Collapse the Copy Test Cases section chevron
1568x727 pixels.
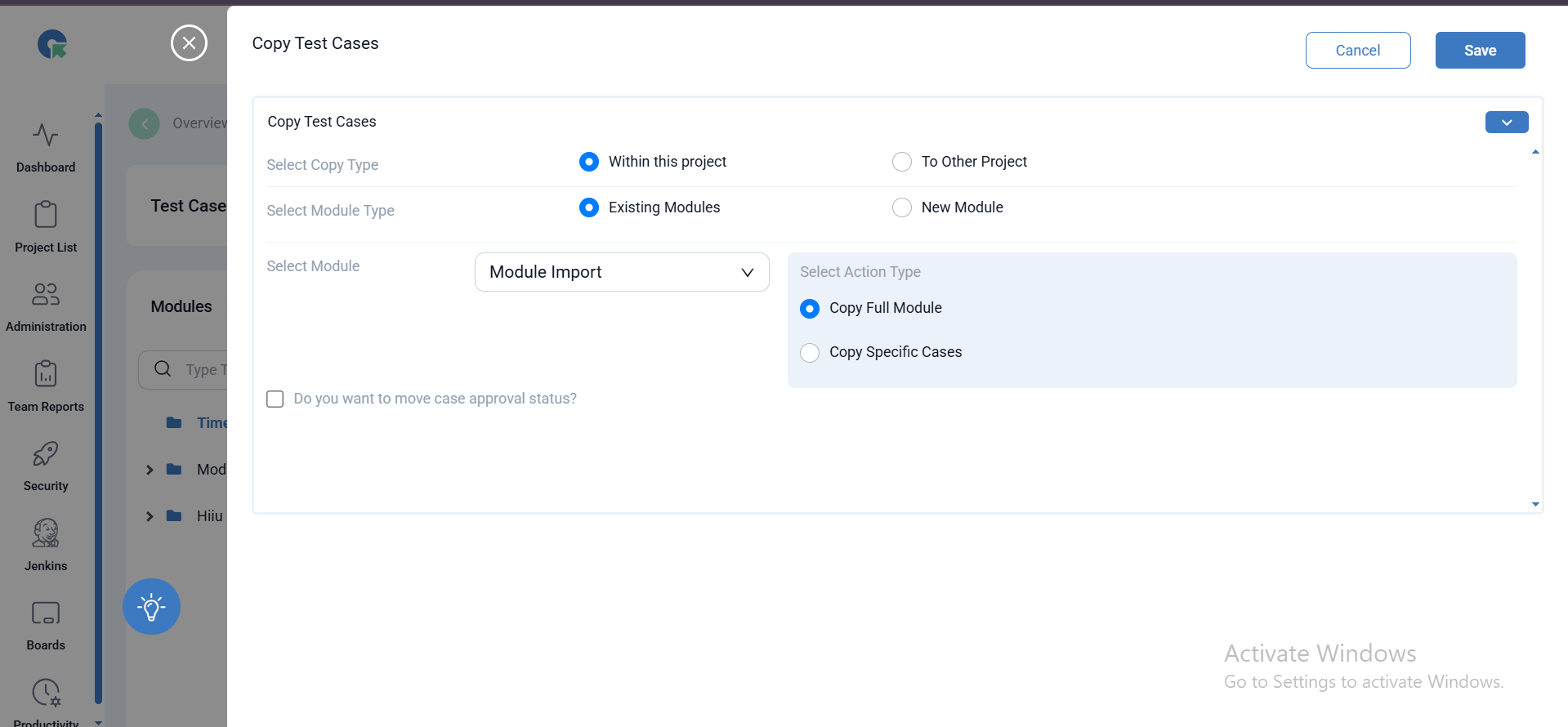point(1506,123)
